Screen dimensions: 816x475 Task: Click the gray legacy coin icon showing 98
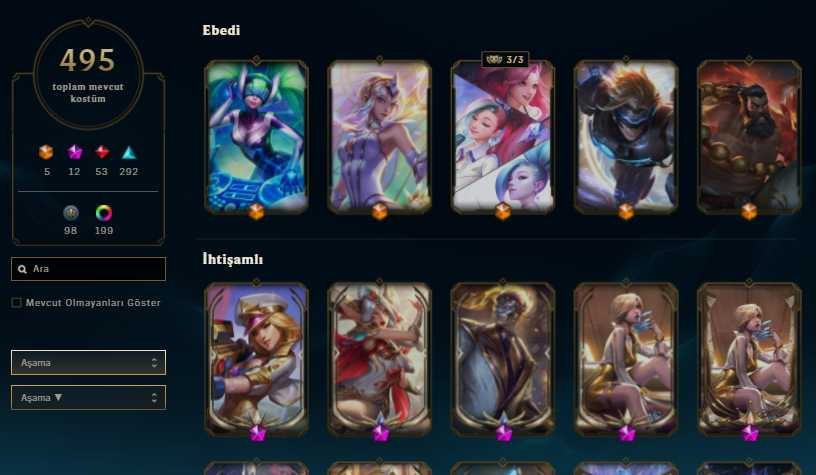tap(71, 212)
